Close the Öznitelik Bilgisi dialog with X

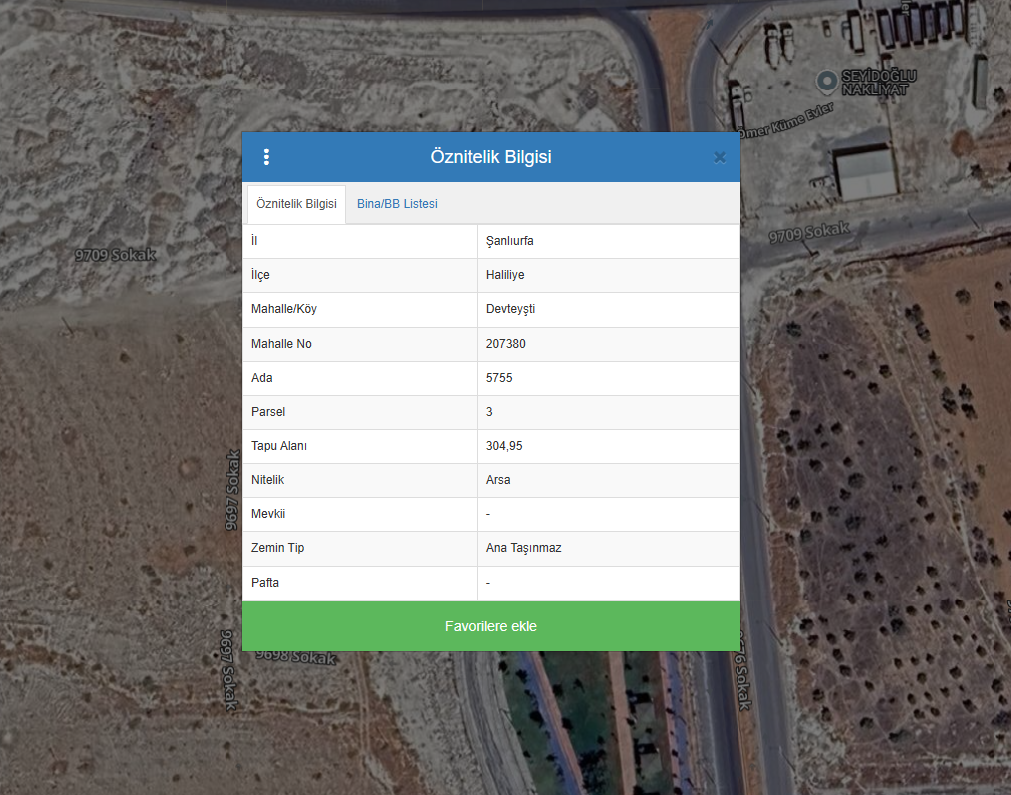(719, 157)
